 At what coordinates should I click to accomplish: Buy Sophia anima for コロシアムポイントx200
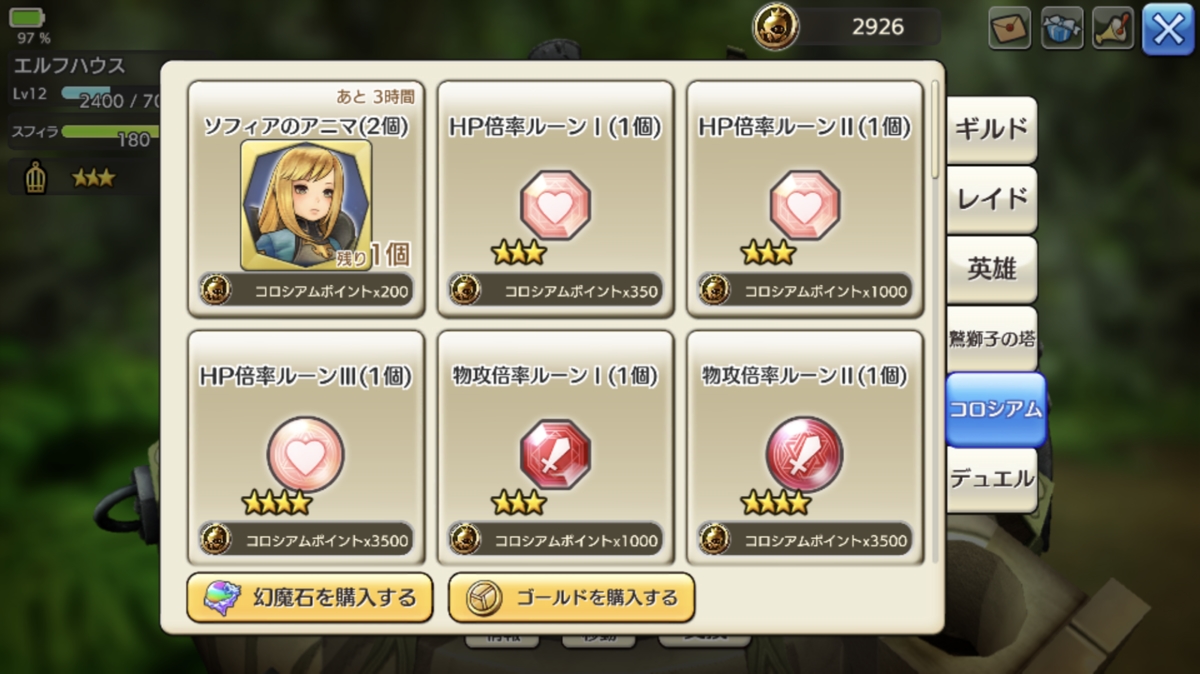pyautogui.click(x=306, y=291)
